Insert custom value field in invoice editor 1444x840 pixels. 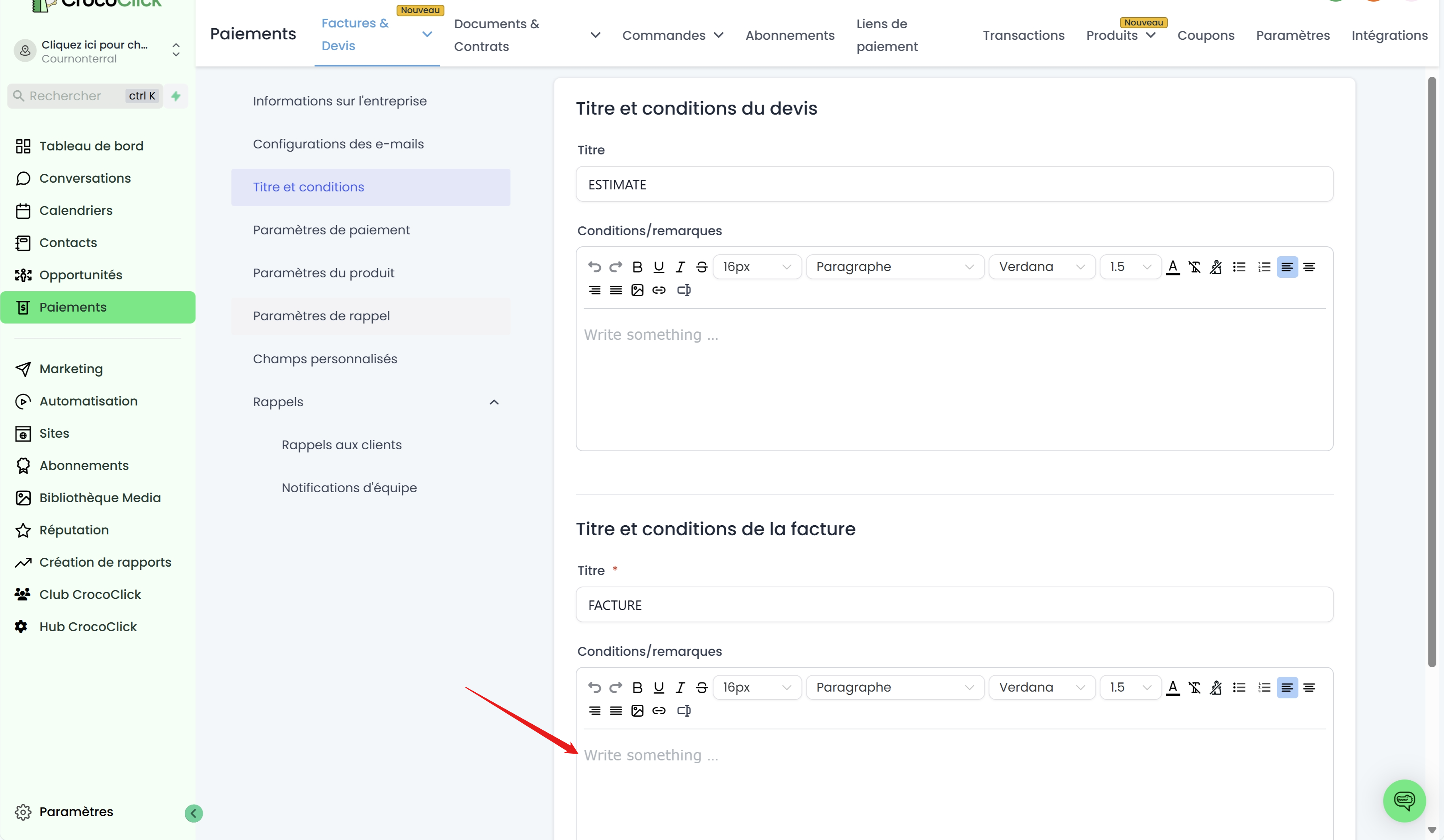(684, 711)
